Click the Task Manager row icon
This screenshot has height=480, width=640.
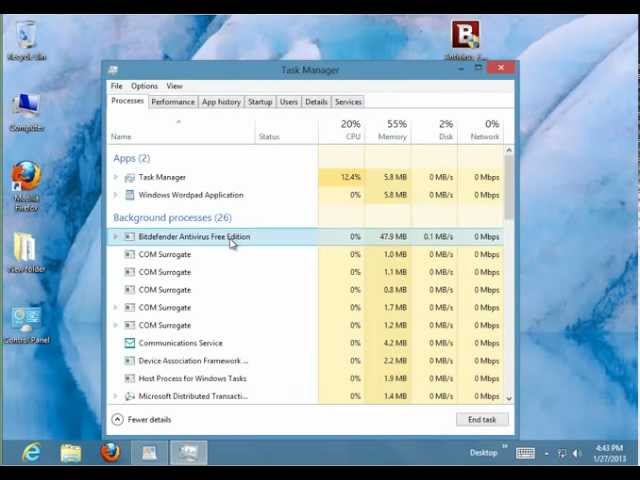click(129, 178)
